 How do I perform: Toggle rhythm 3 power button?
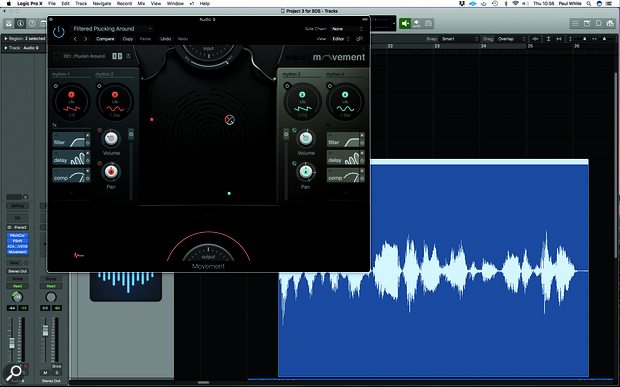(287, 86)
